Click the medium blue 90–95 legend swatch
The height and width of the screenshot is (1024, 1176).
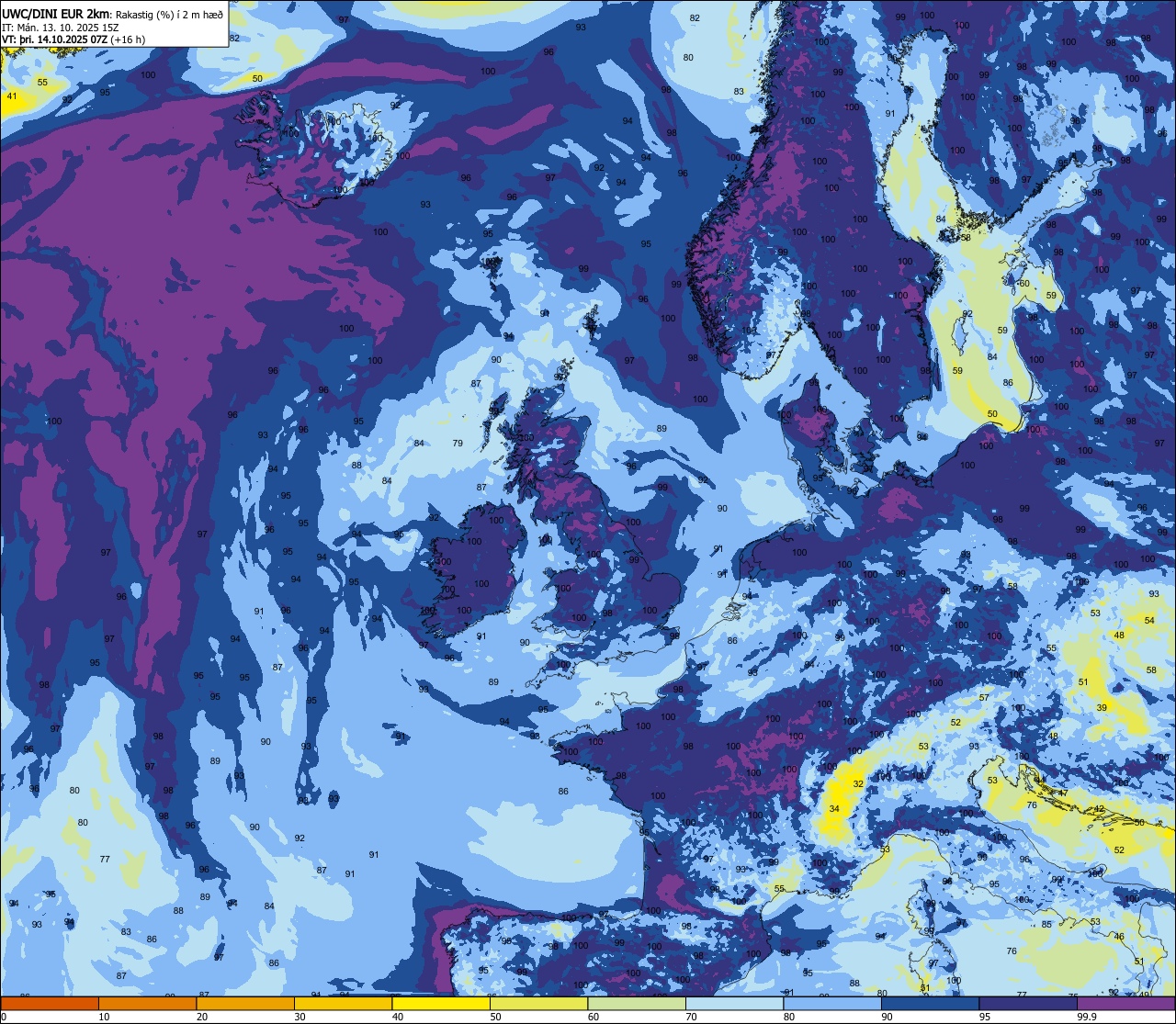930,1003
